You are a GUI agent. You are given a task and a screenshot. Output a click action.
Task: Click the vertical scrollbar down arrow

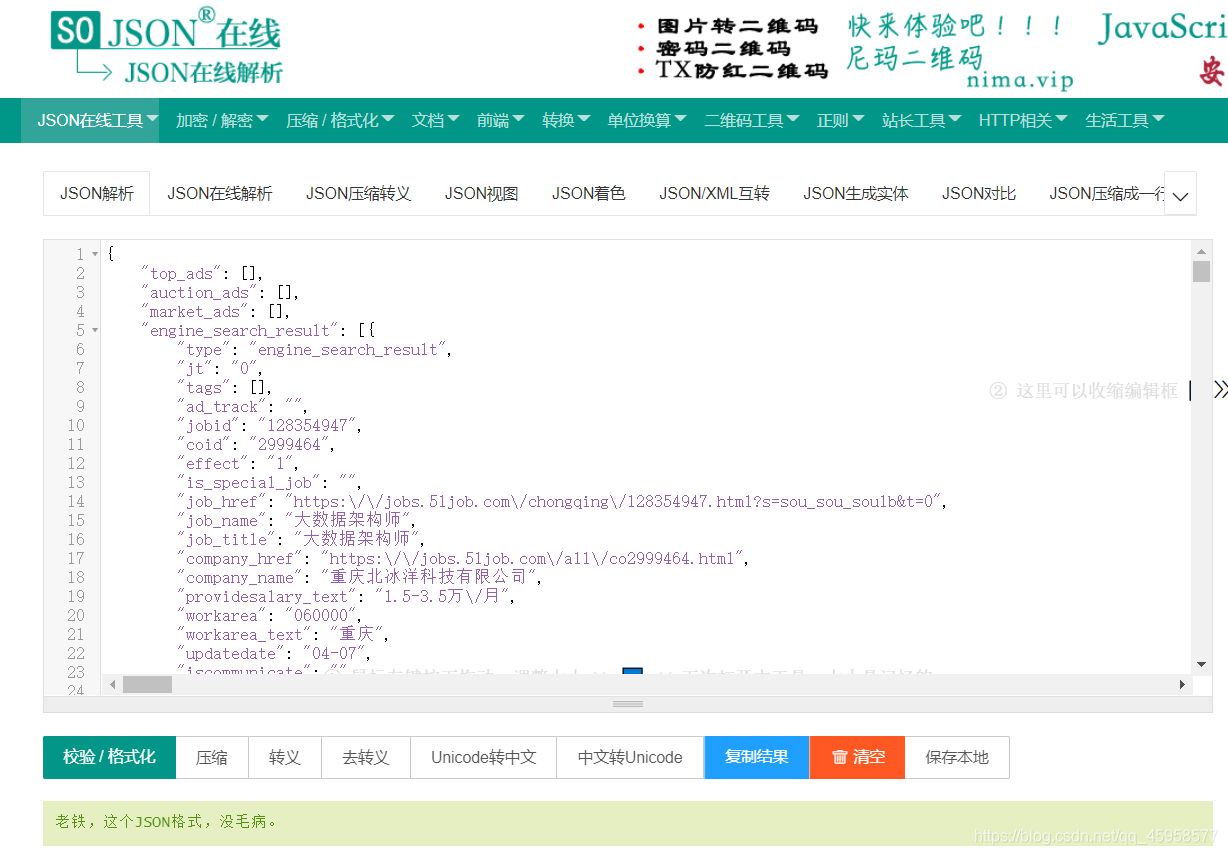coord(1201,664)
